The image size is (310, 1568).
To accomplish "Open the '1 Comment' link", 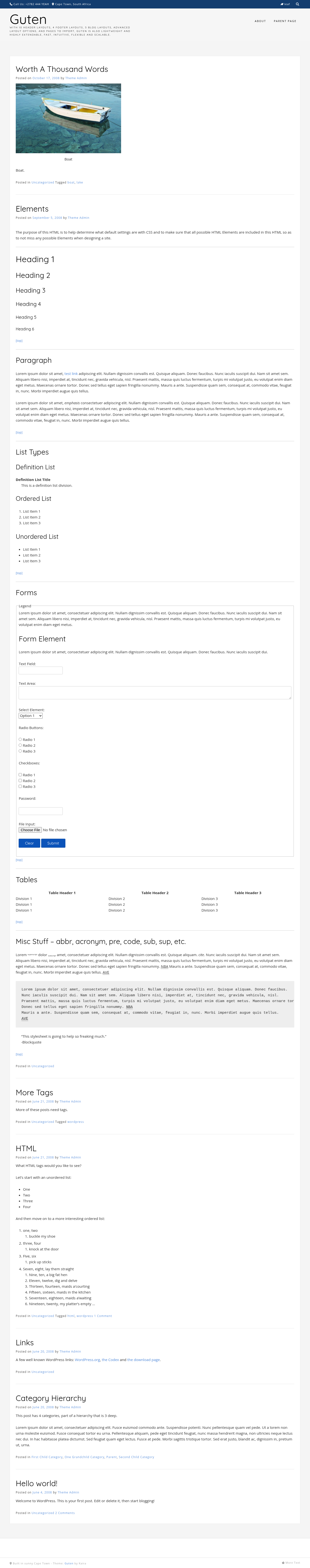I will 103,1316.
